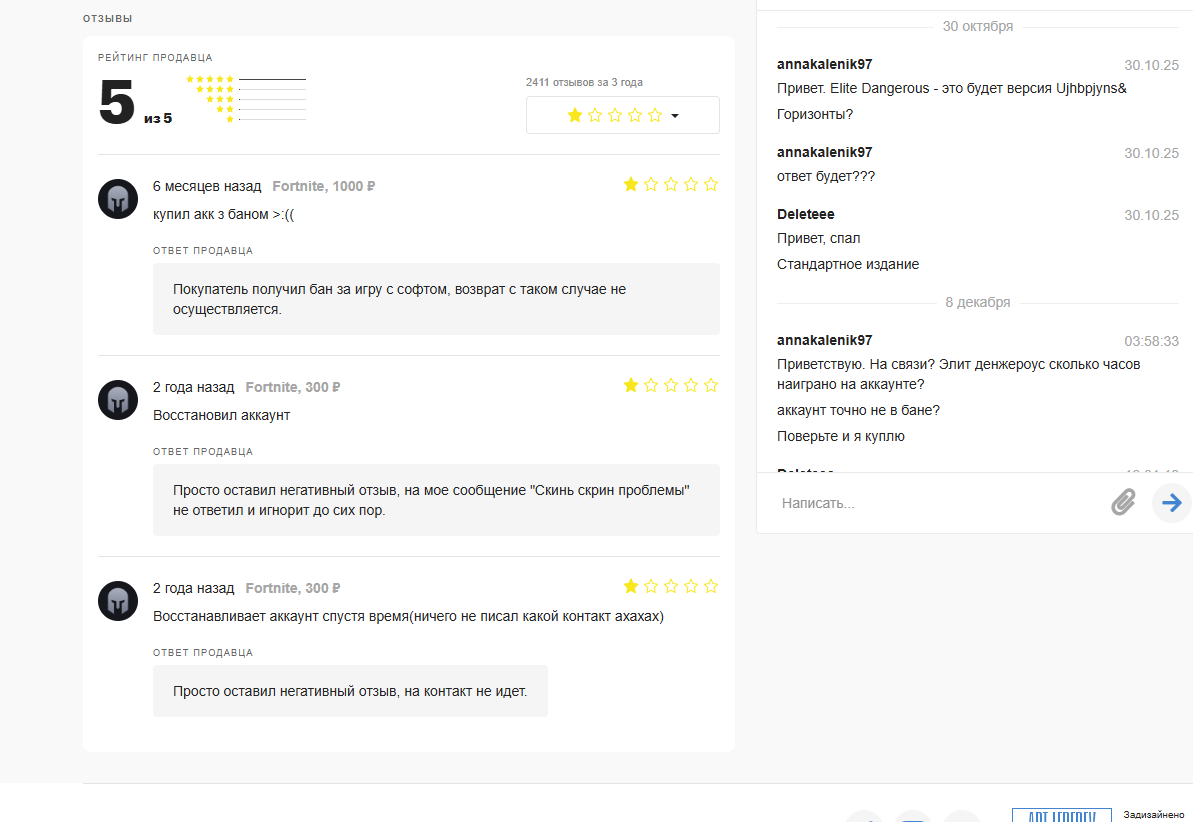Click the avatar on the 'Восстановил аккаунт' review
Image resolution: width=1193 pixels, height=822 pixels.
tap(118, 400)
